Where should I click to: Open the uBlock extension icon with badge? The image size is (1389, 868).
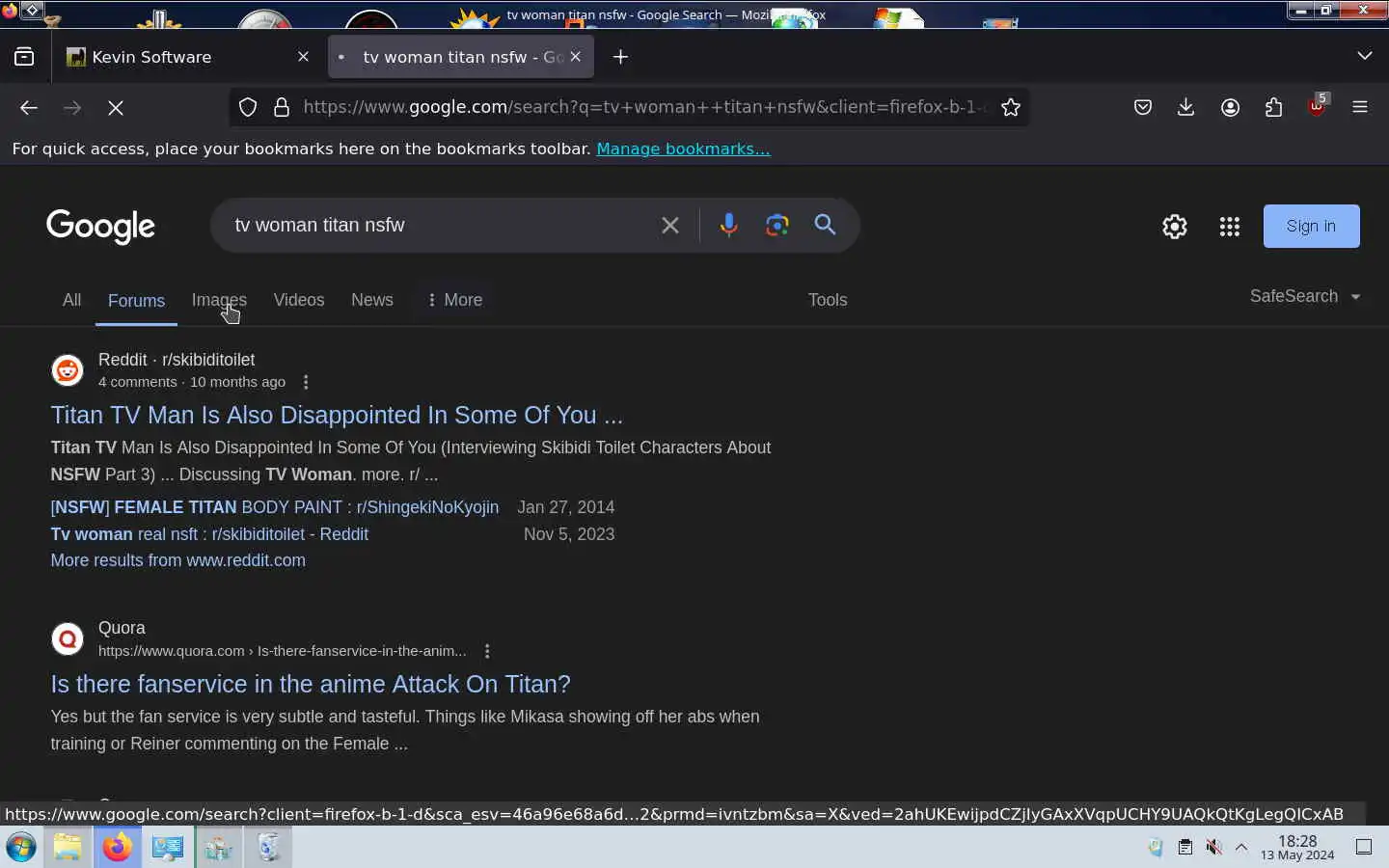coord(1318,106)
